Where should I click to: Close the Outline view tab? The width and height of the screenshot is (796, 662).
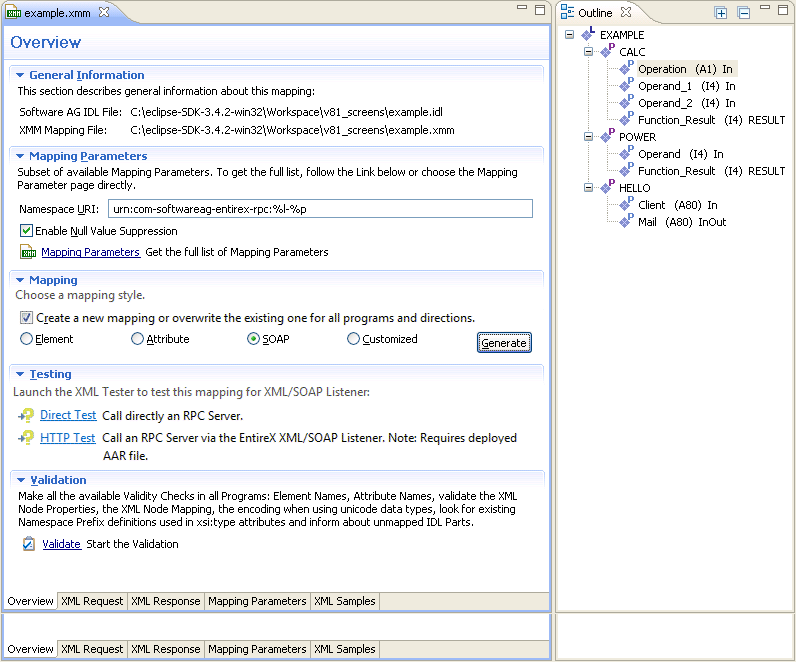tap(626, 12)
